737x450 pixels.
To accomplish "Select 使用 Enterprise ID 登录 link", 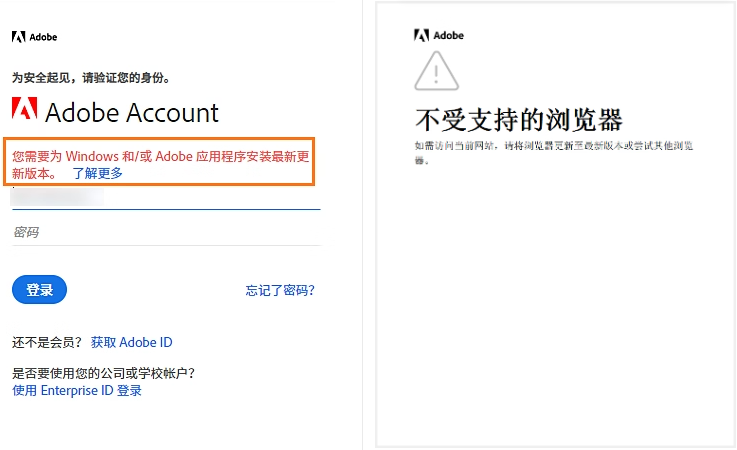I will 77,390.
